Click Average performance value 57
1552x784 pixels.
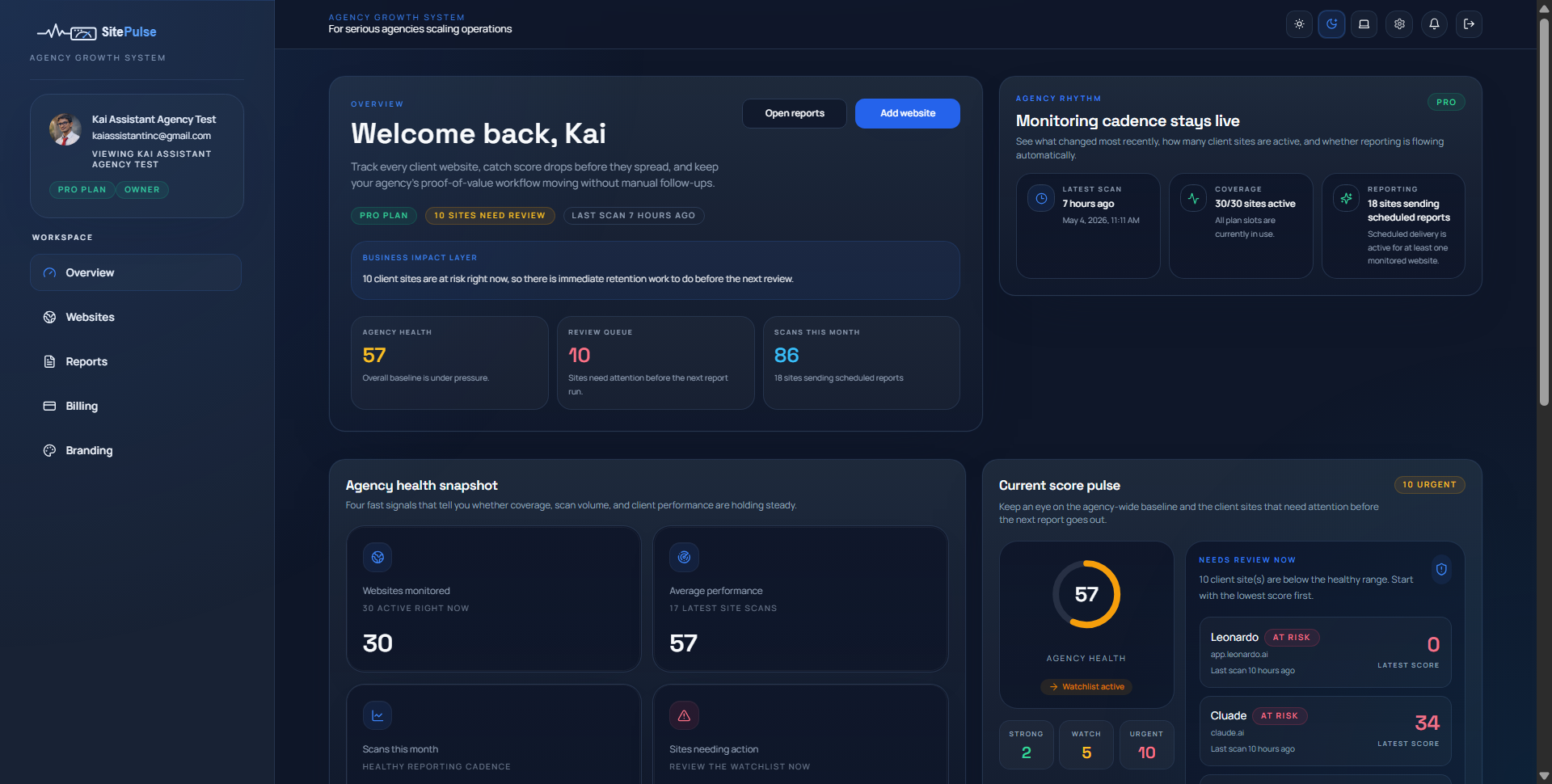pos(683,643)
